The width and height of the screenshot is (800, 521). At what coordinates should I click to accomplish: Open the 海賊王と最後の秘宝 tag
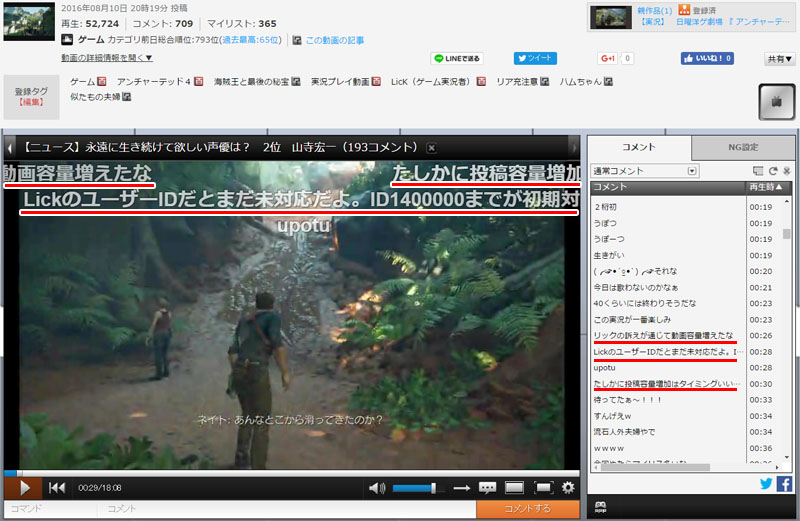(x=251, y=82)
